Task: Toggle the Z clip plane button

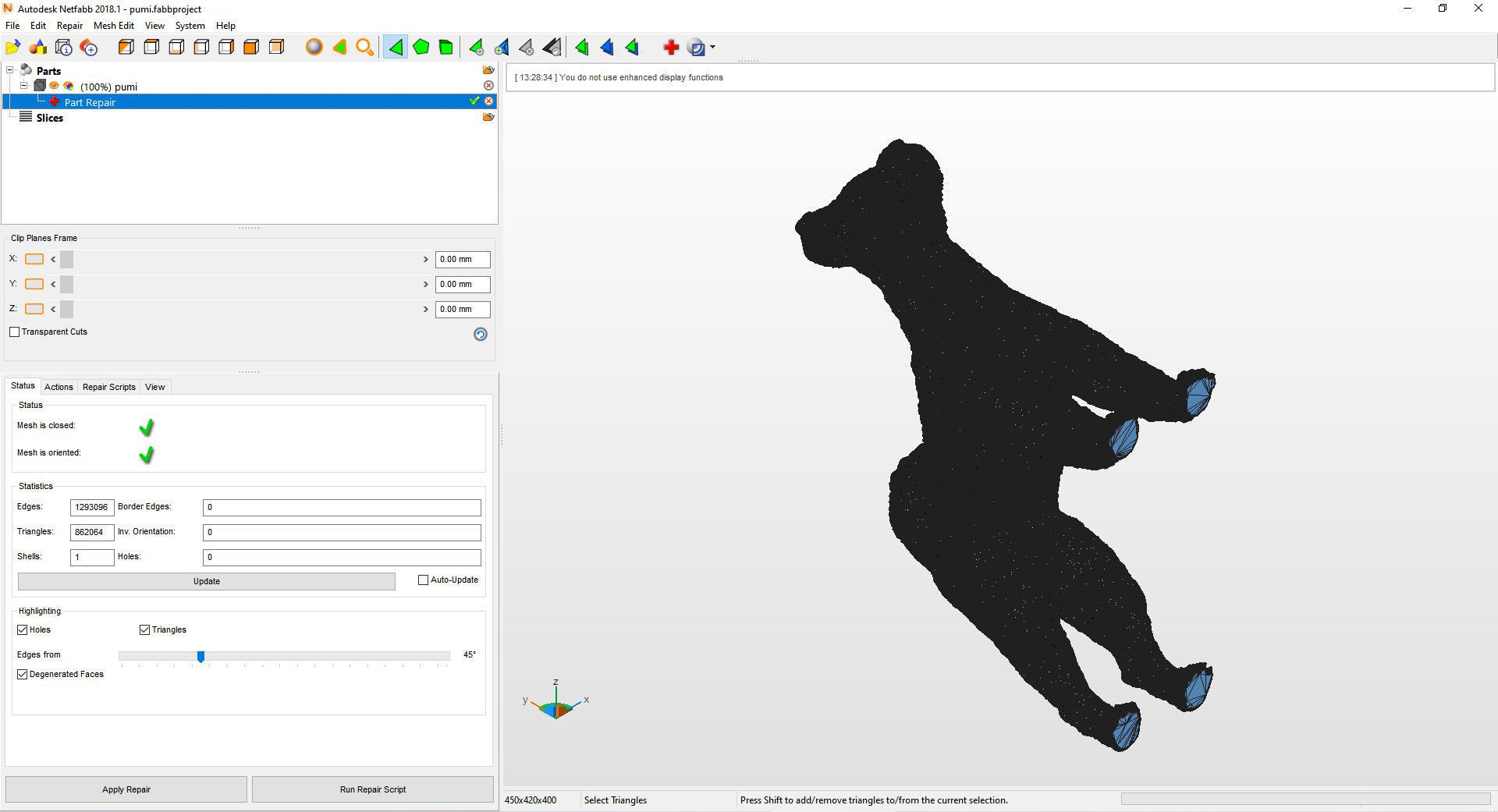Action: pos(34,309)
